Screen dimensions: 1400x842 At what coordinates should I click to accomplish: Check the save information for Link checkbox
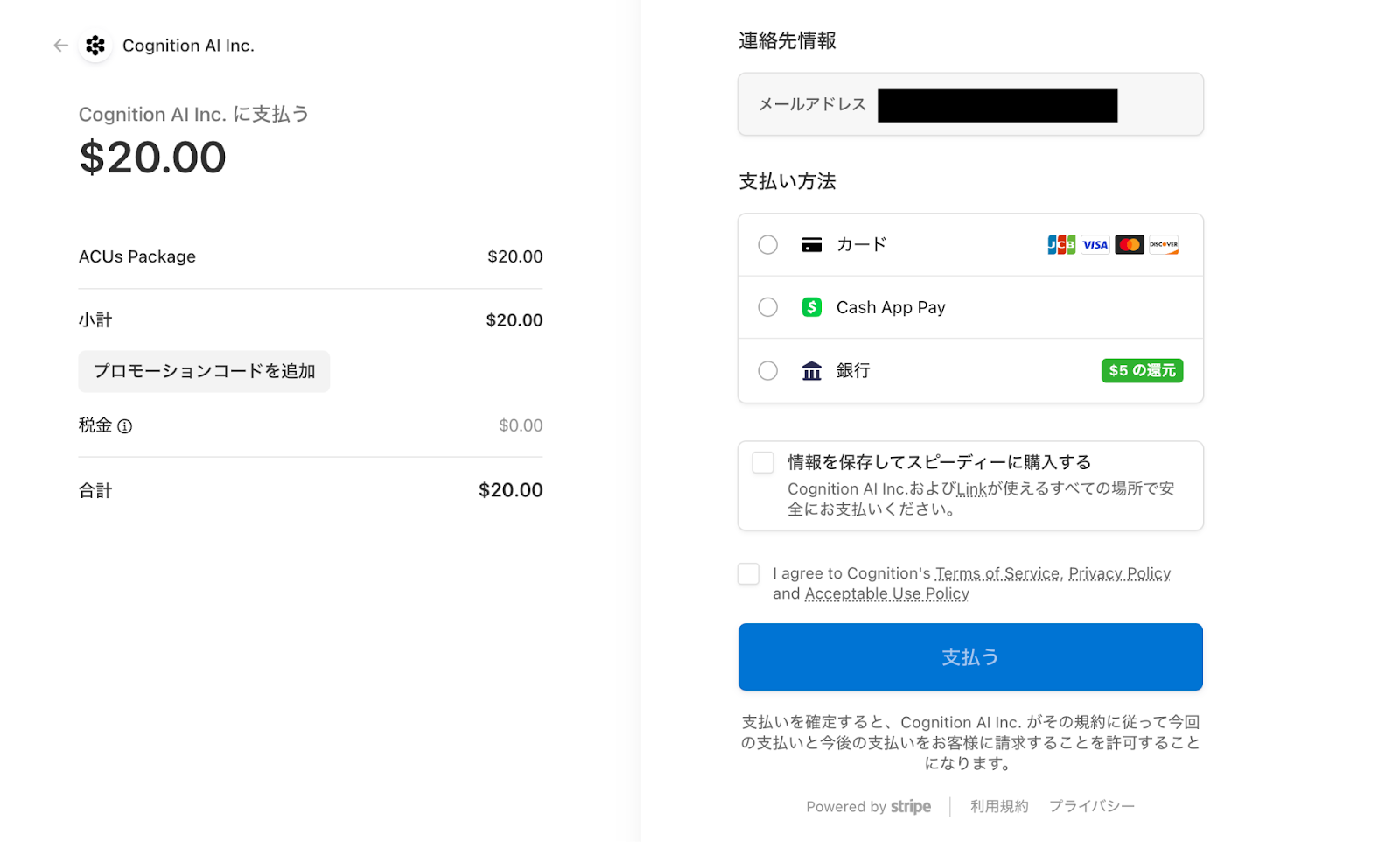763,463
